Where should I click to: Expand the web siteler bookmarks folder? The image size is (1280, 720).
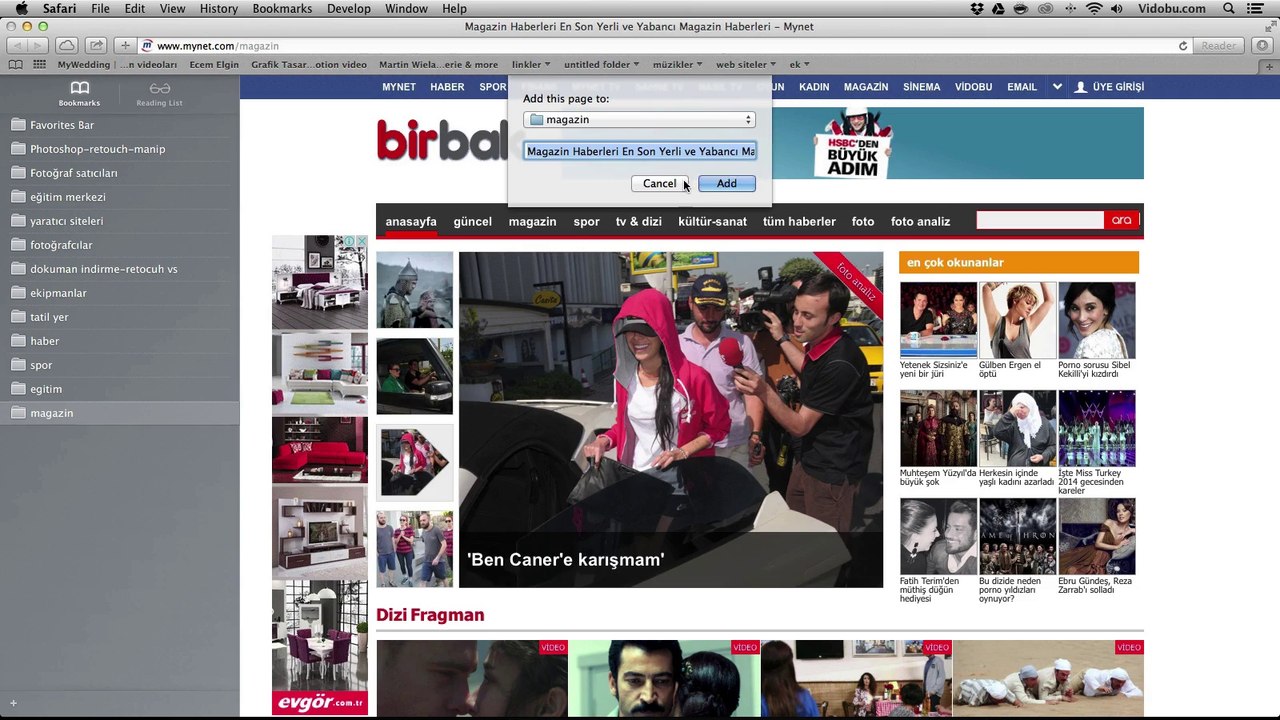pyautogui.click(x=746, y=65)
